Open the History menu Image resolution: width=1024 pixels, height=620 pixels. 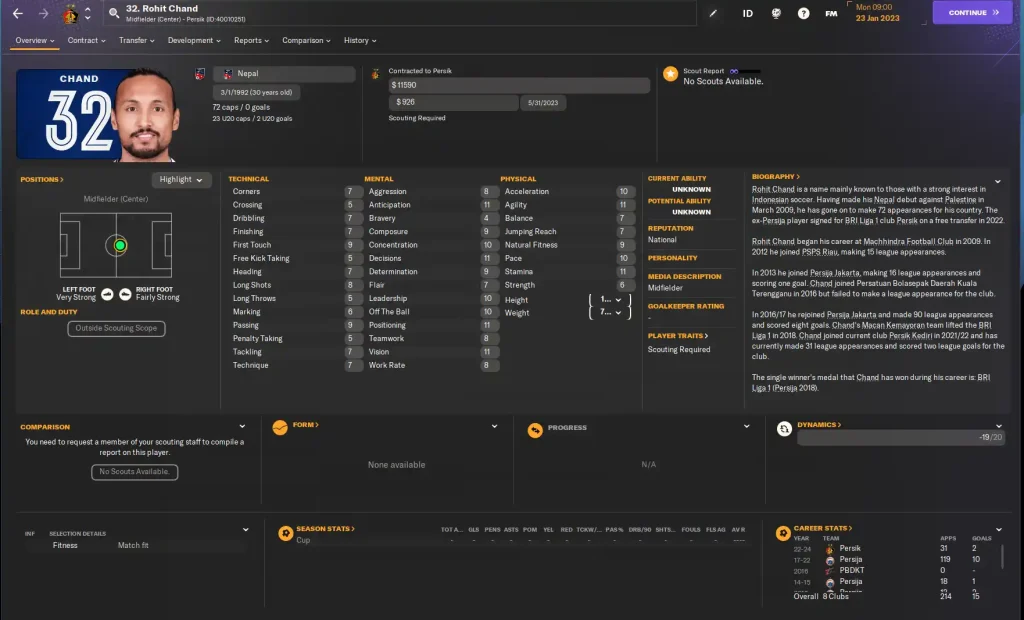(x=360, y=41)
